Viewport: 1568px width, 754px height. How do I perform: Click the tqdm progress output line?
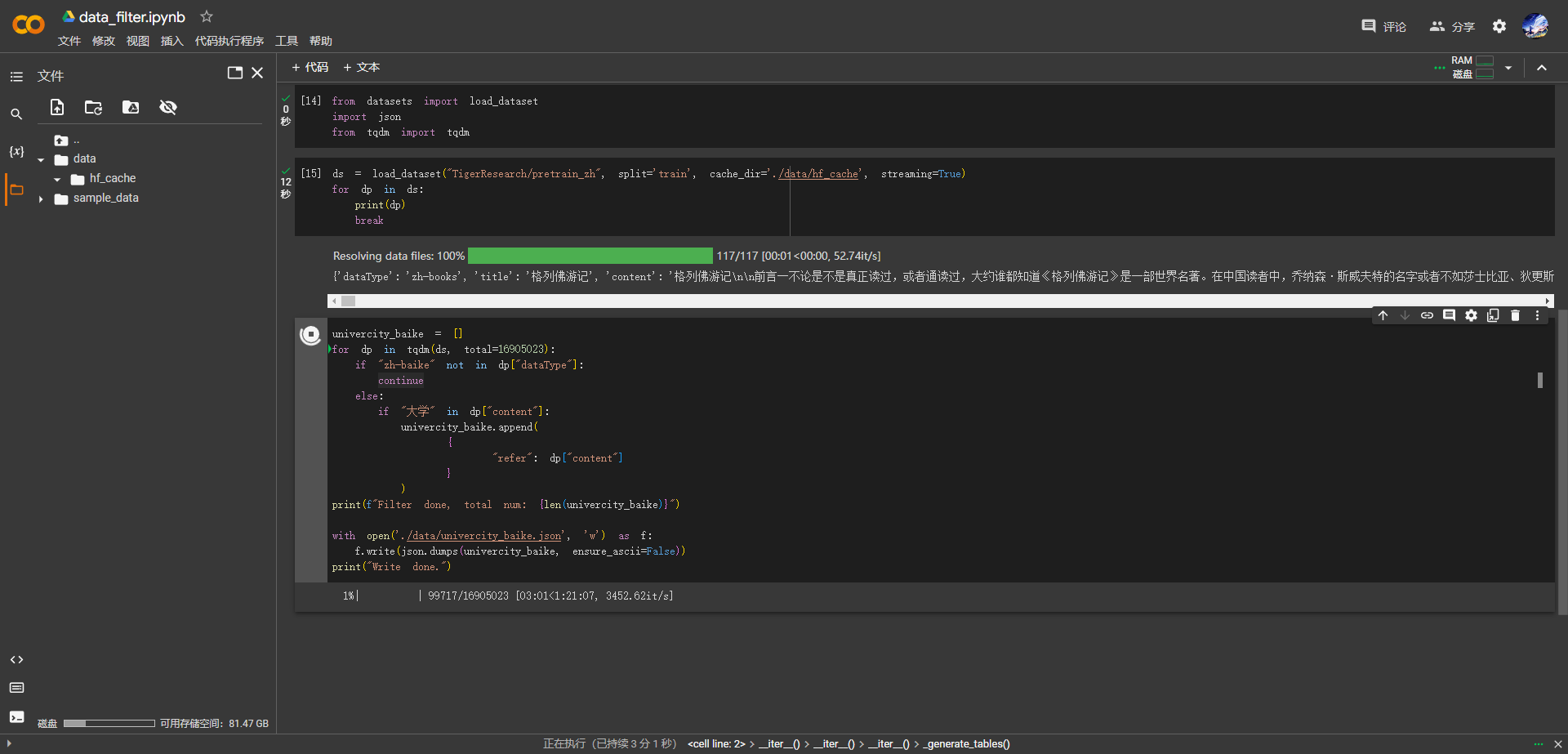[508, 596]
